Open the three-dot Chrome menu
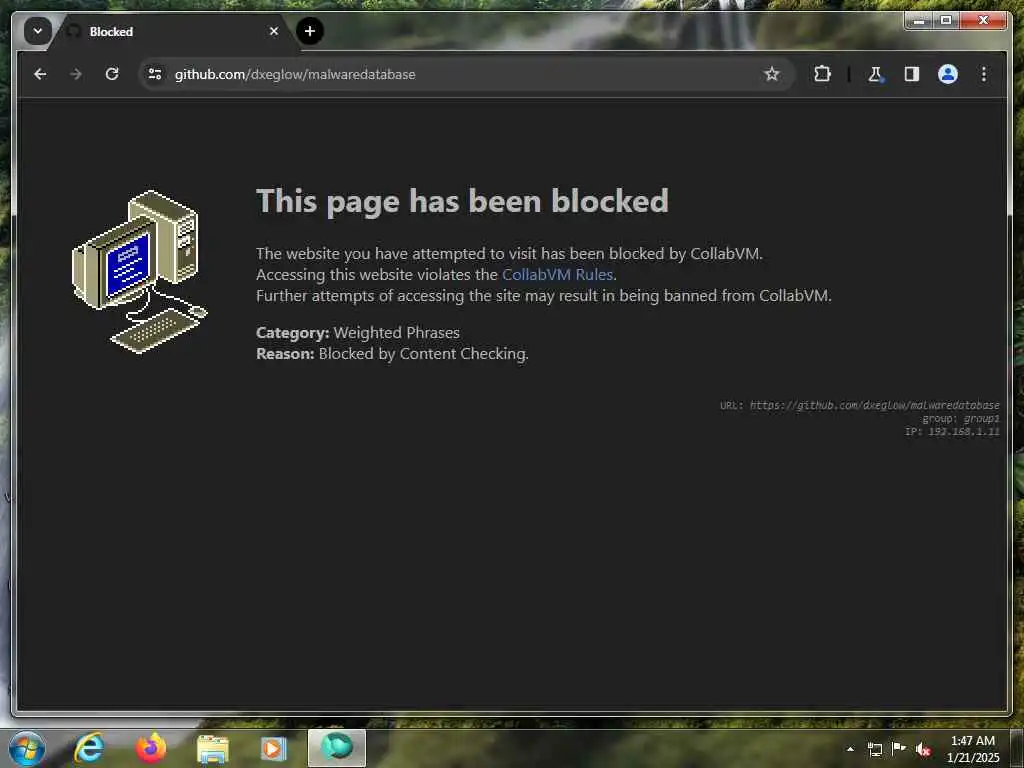Image resolution: width=1024 pixels, height=768 pixels. [984, 74]
